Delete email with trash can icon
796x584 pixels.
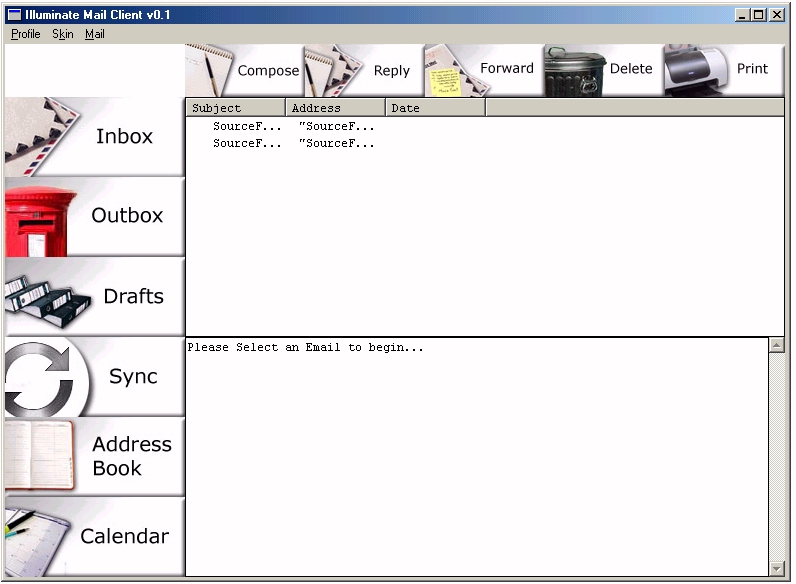[x=604, y=70]
